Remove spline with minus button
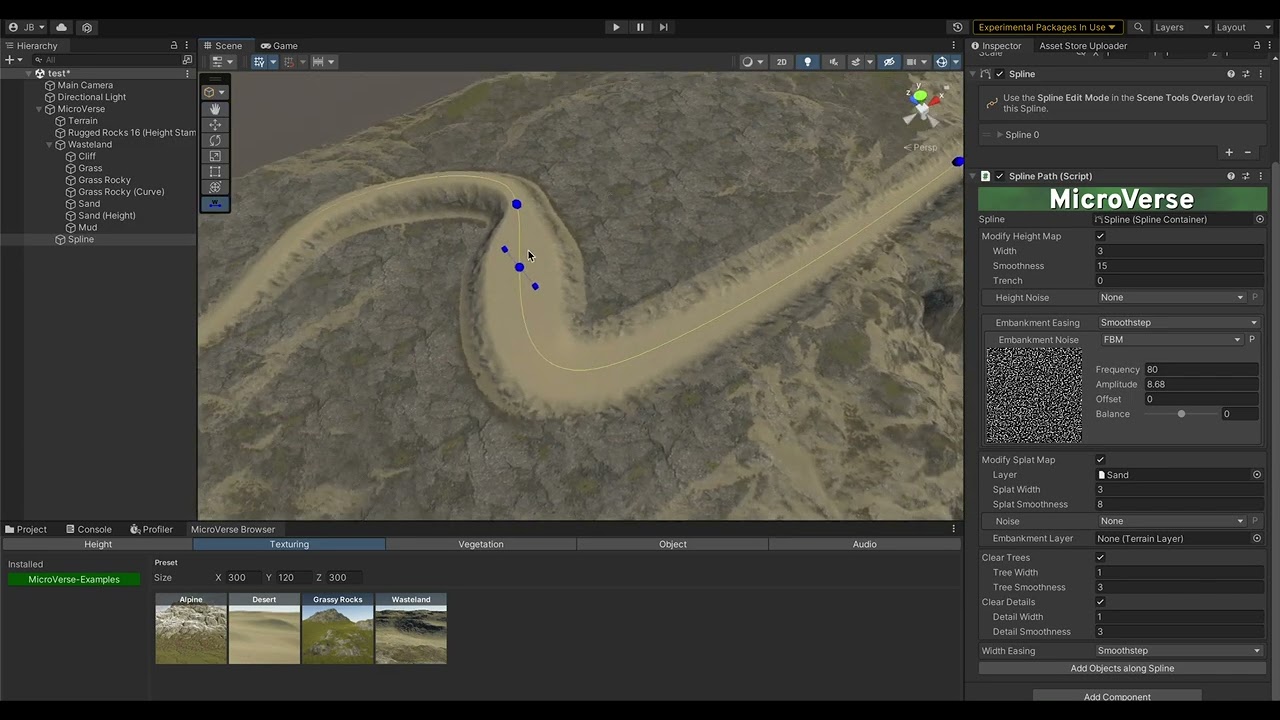 1247,152
